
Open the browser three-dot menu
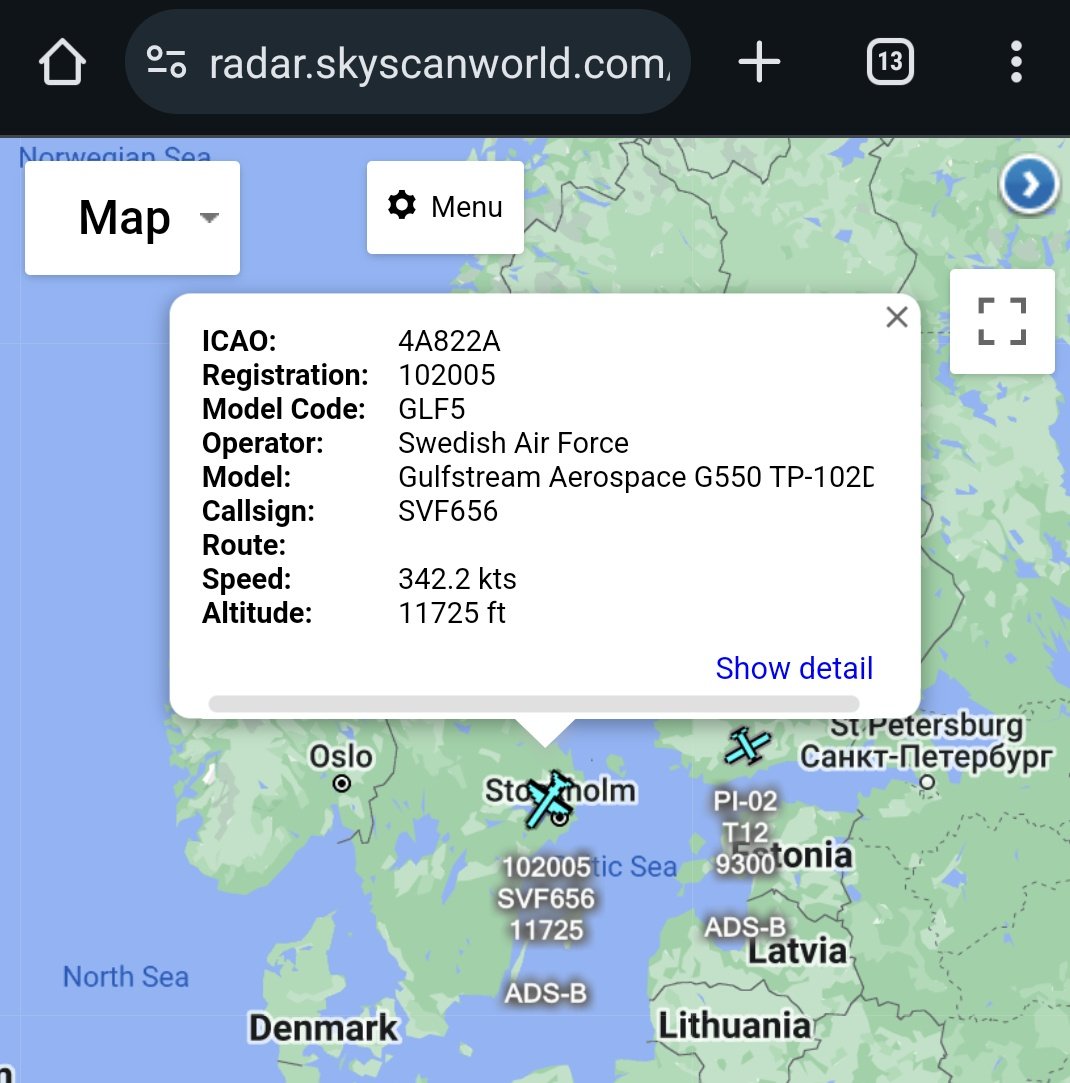point(1016,62)
